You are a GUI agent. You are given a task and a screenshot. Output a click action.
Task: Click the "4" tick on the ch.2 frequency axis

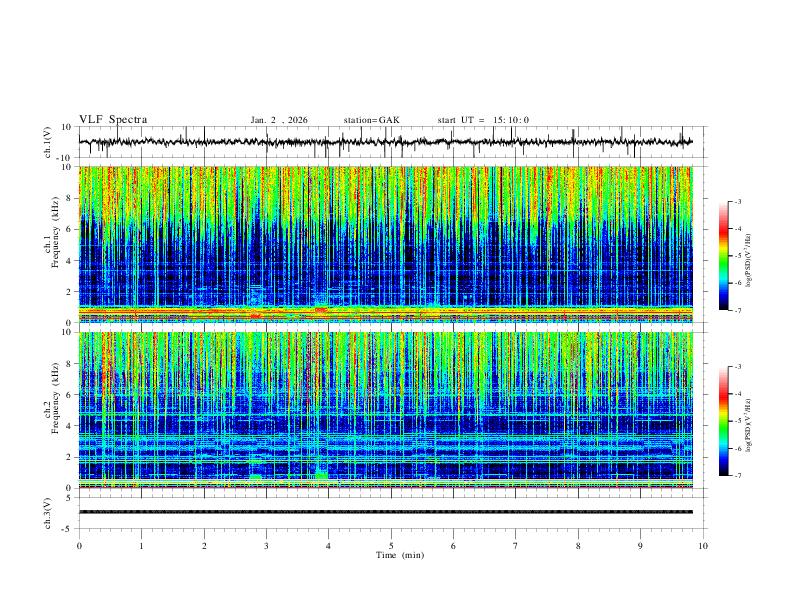pos(70,426)
